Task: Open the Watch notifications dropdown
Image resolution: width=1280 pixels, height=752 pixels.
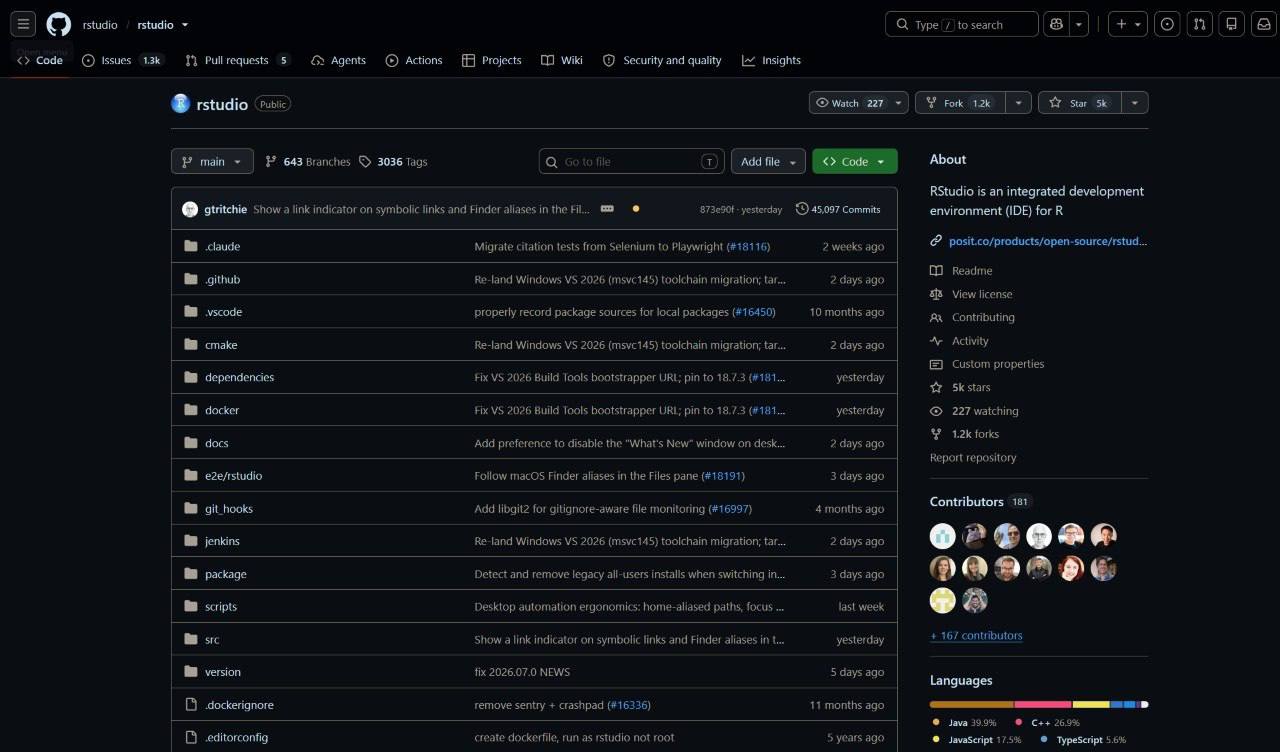Action: [x=859, y=103]
